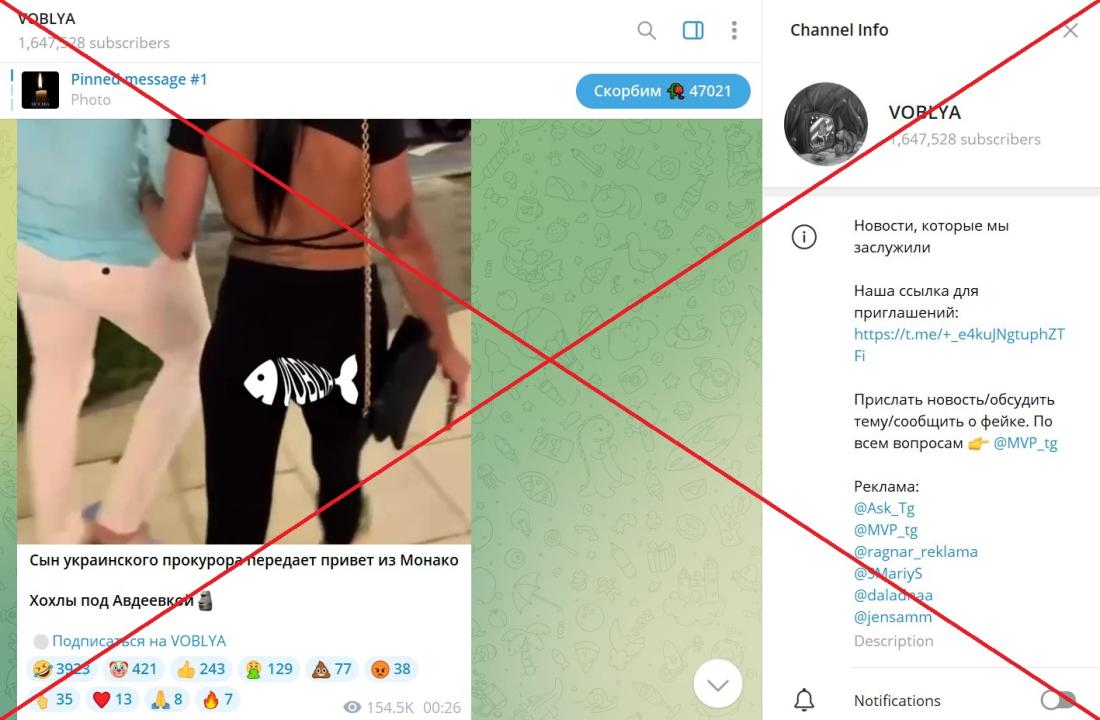1100x720 pixels.
Task: Close the Channel Info panel
Action: pos(1070,30)
